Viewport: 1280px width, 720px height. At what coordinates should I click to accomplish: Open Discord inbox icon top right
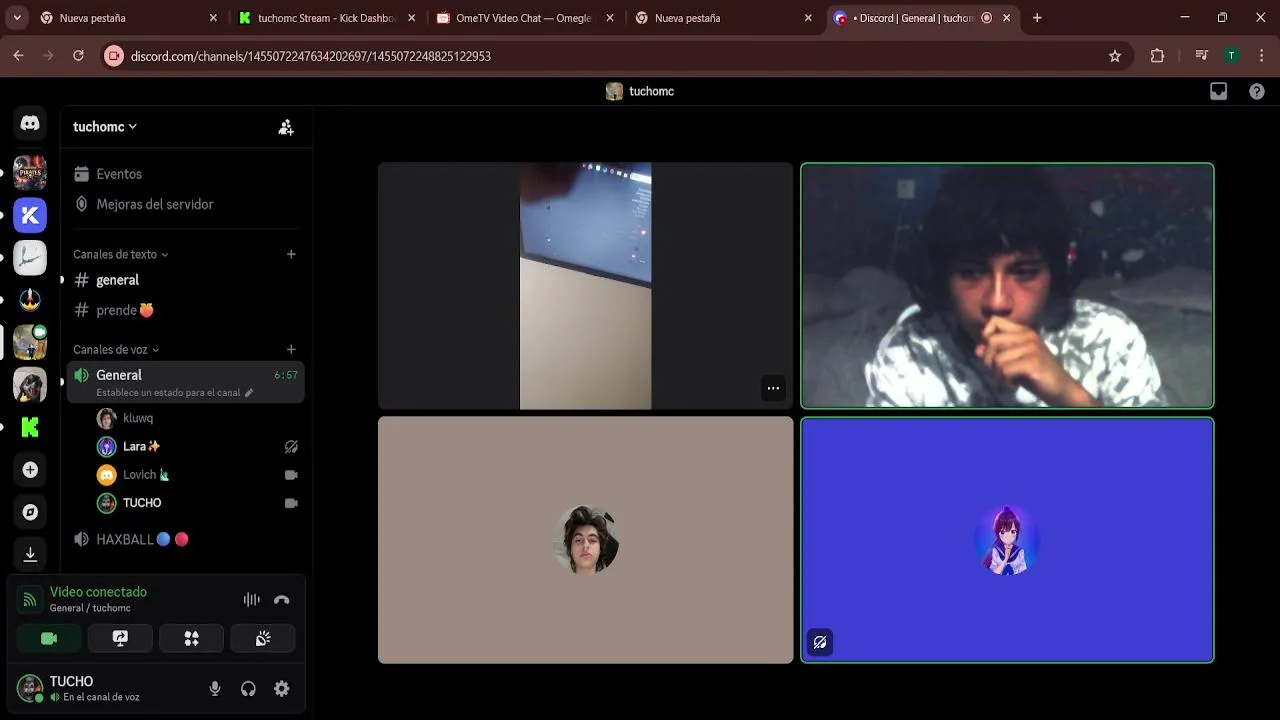click(x=1218, y=91)
